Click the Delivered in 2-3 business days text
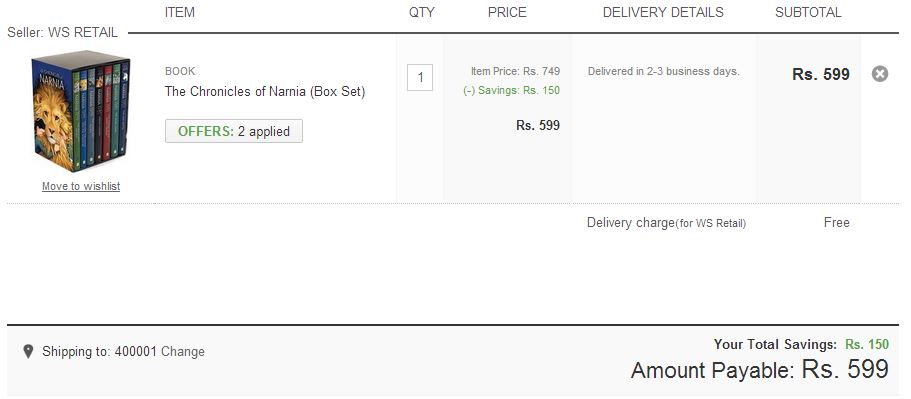911x399 pixels. click(663, 71)
